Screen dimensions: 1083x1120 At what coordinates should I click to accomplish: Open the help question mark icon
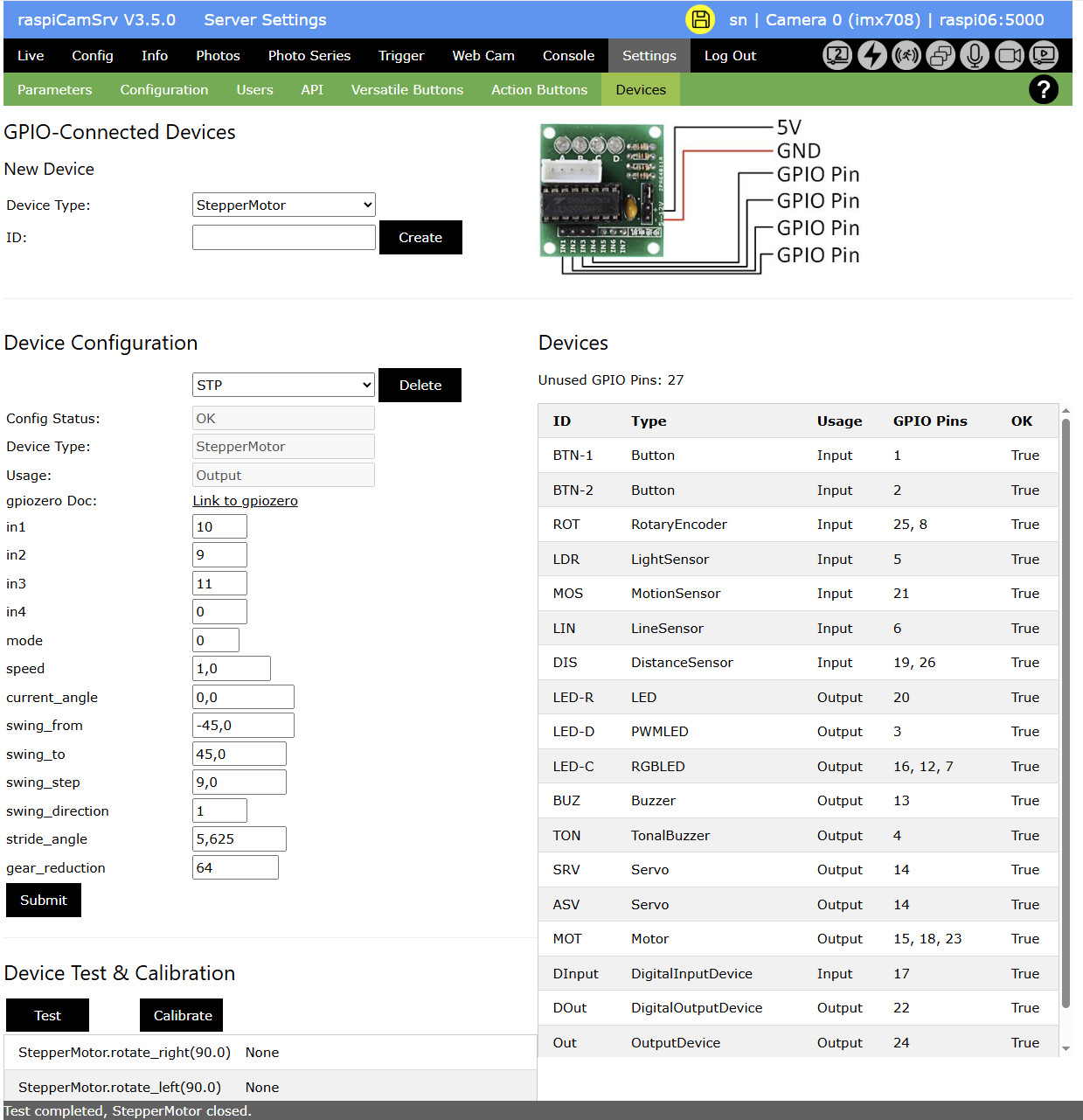point(1043,89)
